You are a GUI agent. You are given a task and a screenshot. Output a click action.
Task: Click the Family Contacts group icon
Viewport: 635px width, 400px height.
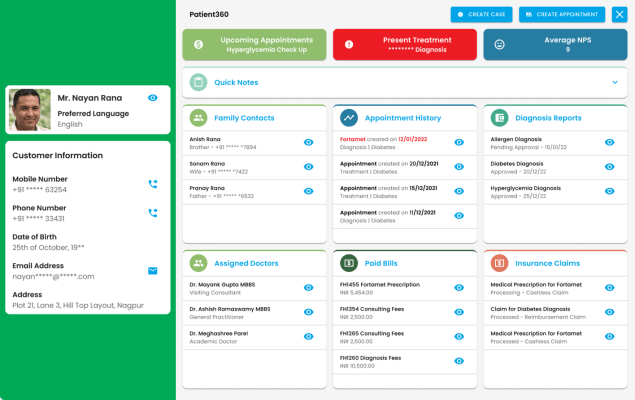point(198,118)
